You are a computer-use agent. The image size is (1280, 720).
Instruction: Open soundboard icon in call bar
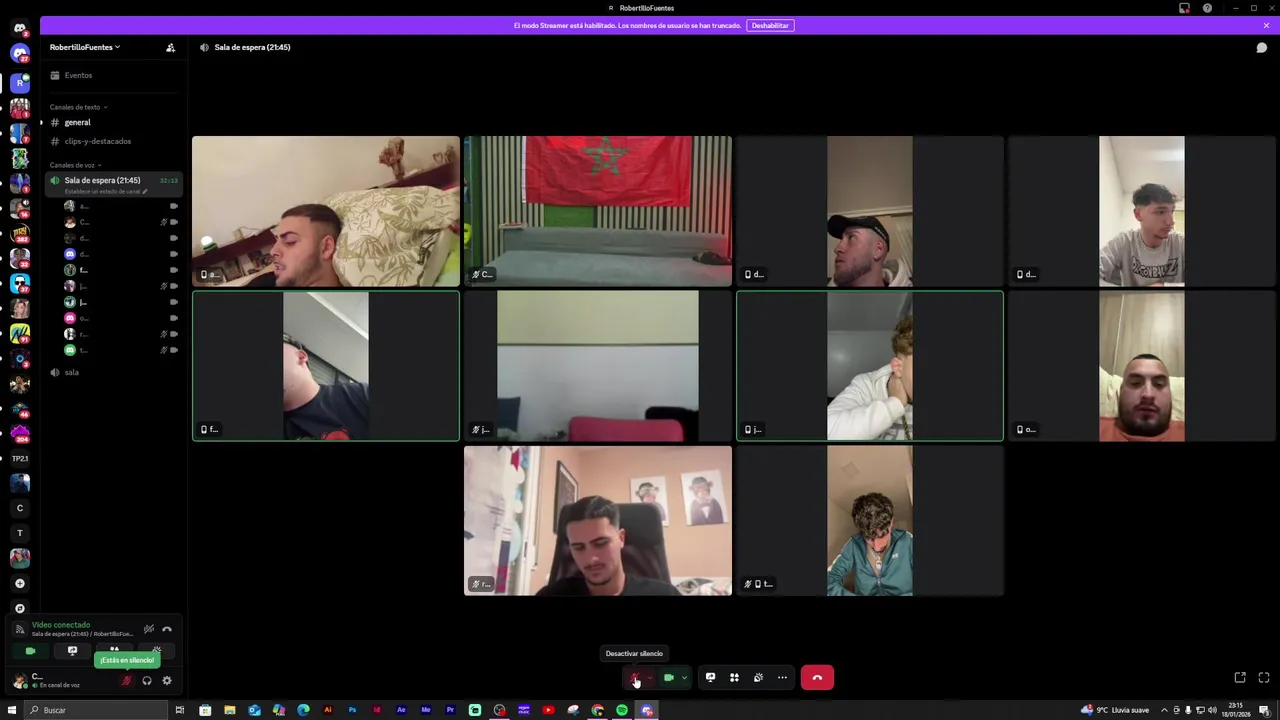(x=758, y=678)
